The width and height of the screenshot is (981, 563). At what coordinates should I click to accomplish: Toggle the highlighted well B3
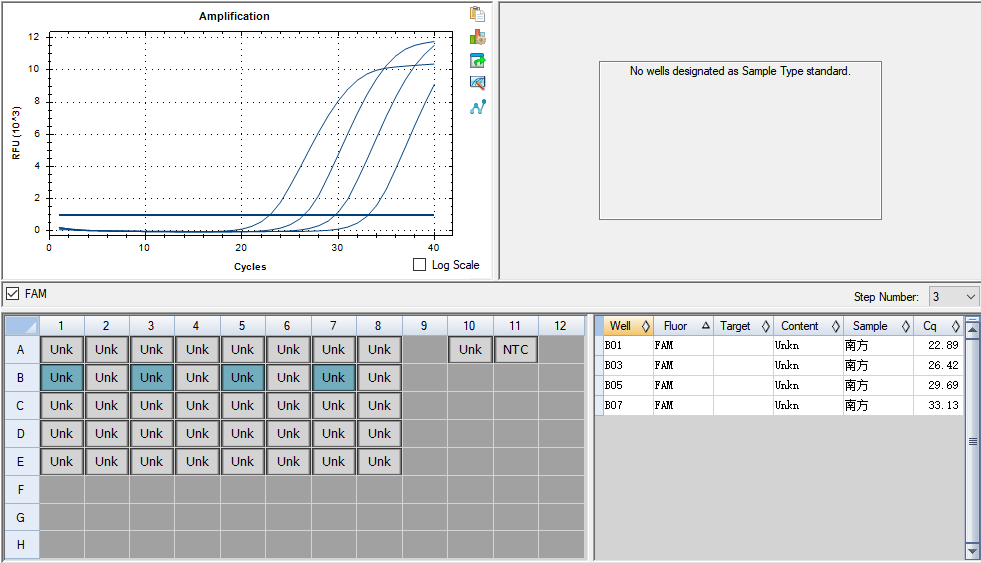tap(151, 378)
